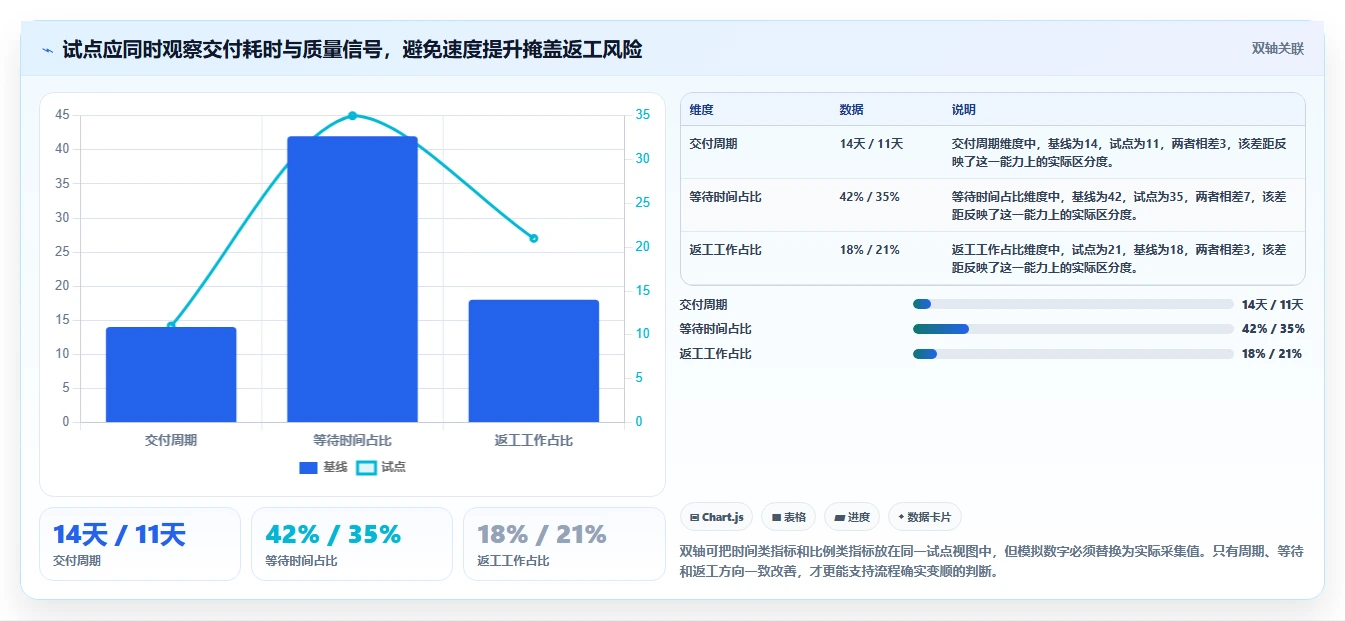Click the description starting 返工工作占比维度中

(x=1118, y=258)
